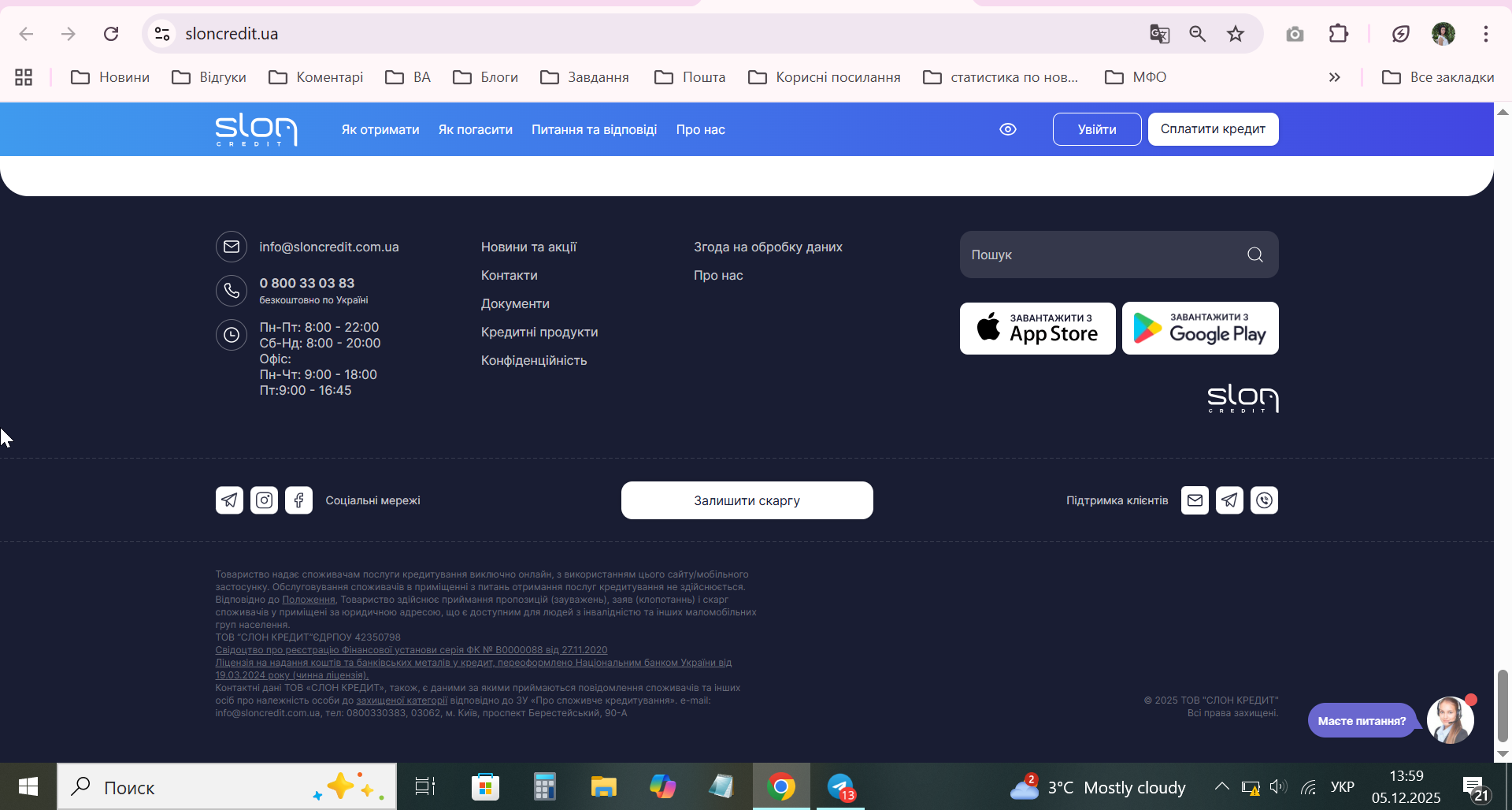Click the zoom magnifier icon in address bar

1198,34
